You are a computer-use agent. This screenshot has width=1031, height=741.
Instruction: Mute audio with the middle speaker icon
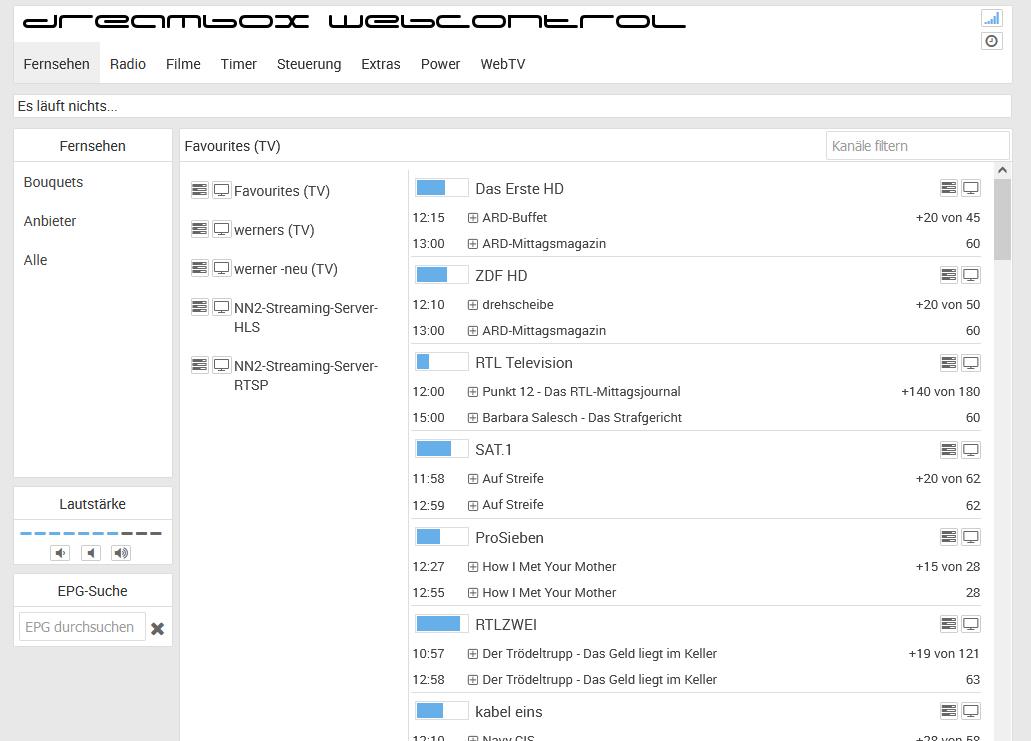coord(91,553)
